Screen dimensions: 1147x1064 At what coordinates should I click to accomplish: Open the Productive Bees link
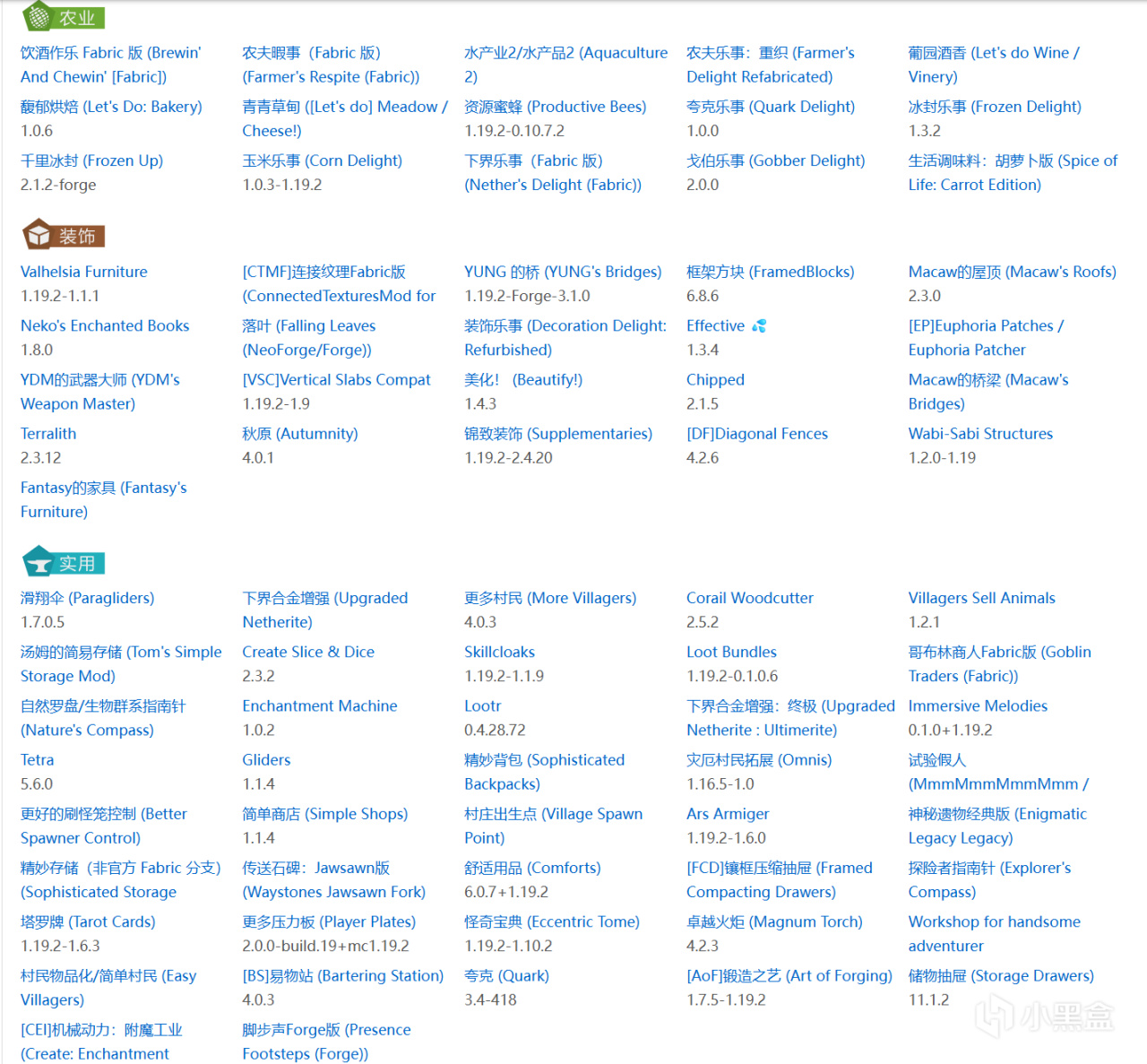(555, 107)
